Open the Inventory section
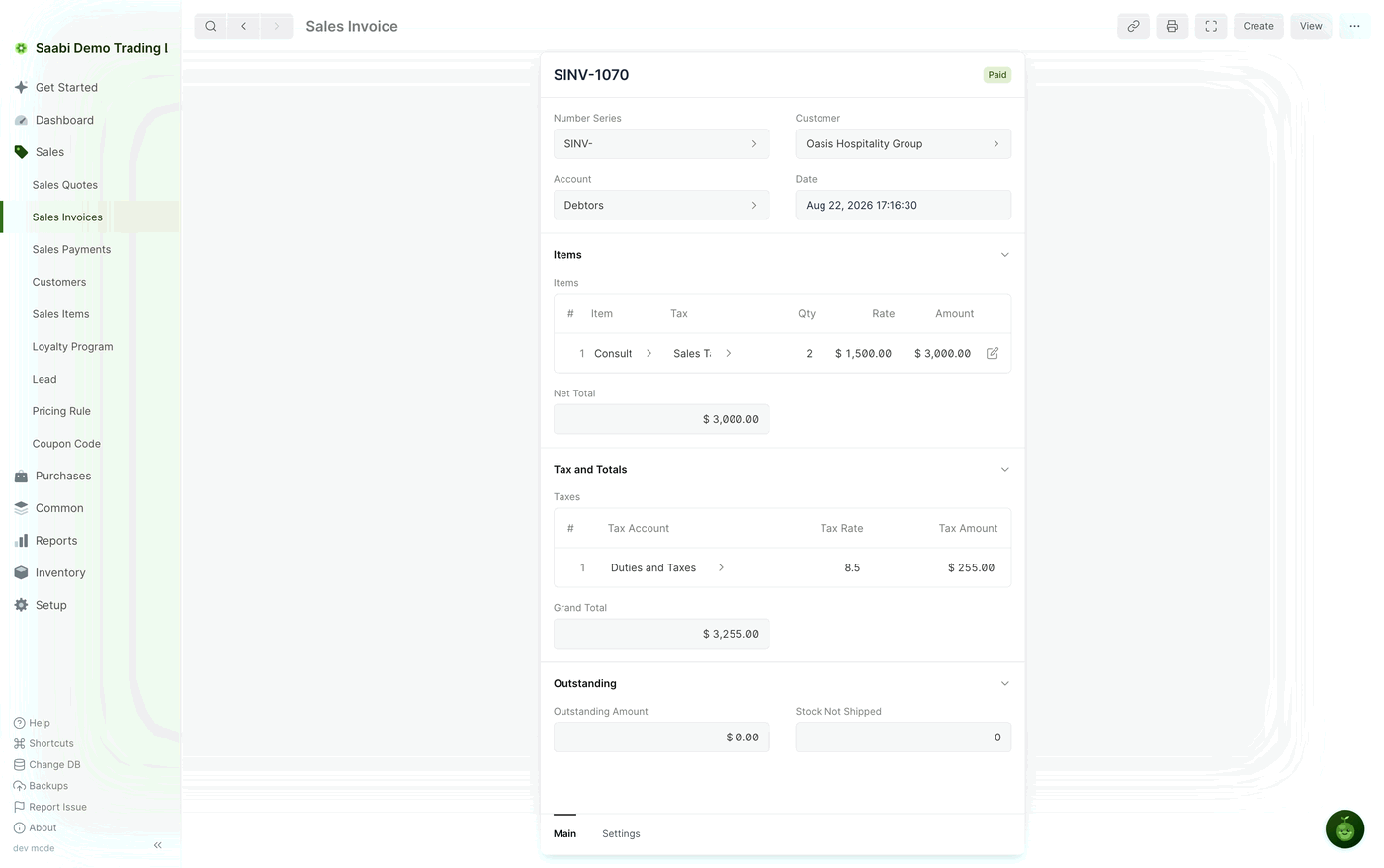The width and height of the screenshot is (1384, 868). (x=60, y=573)
